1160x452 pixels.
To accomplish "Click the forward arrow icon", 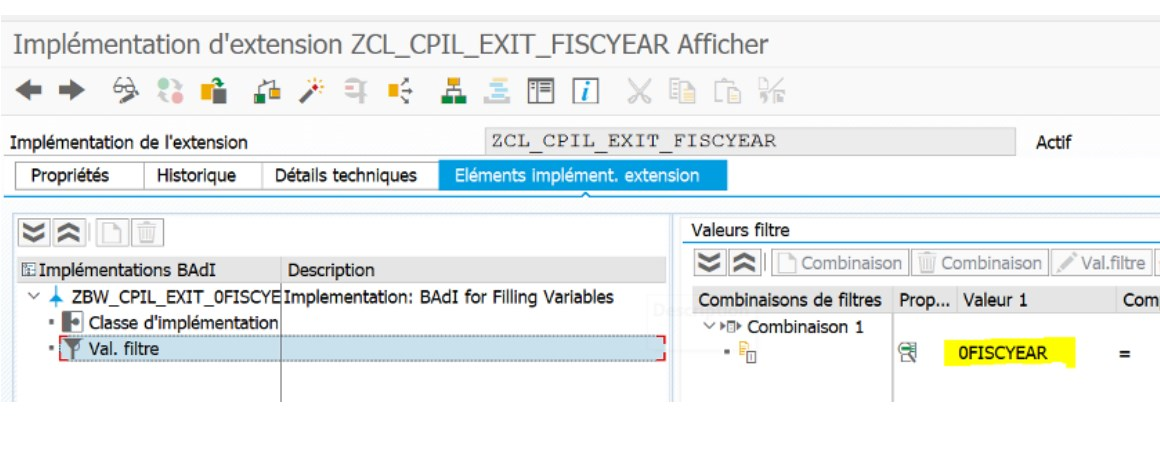I will click(72, 91).
